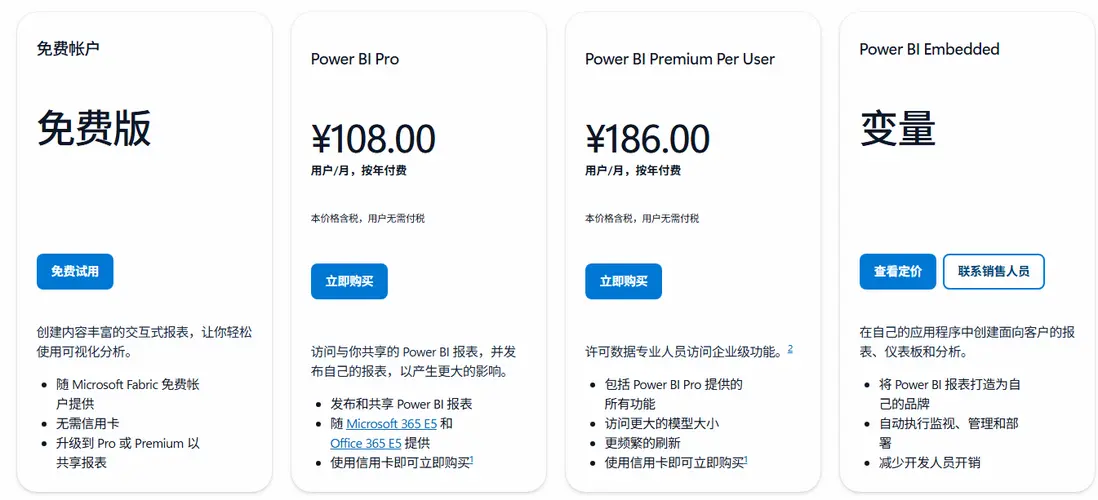Click the 变量 price text
Screen dimensions: 1098x500
897,129
